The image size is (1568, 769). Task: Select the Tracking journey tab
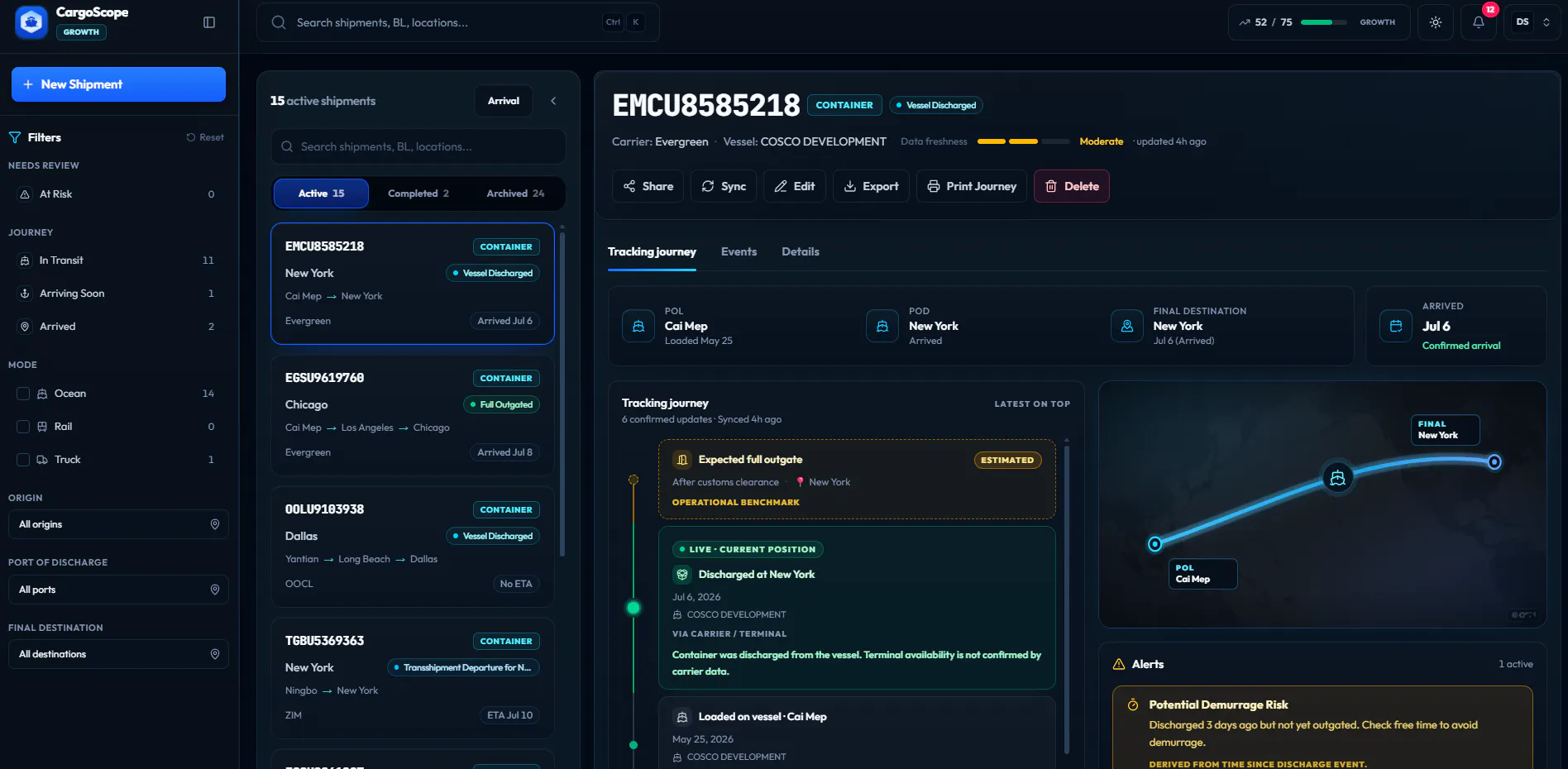pyautogui.click(x=652, y=252)
